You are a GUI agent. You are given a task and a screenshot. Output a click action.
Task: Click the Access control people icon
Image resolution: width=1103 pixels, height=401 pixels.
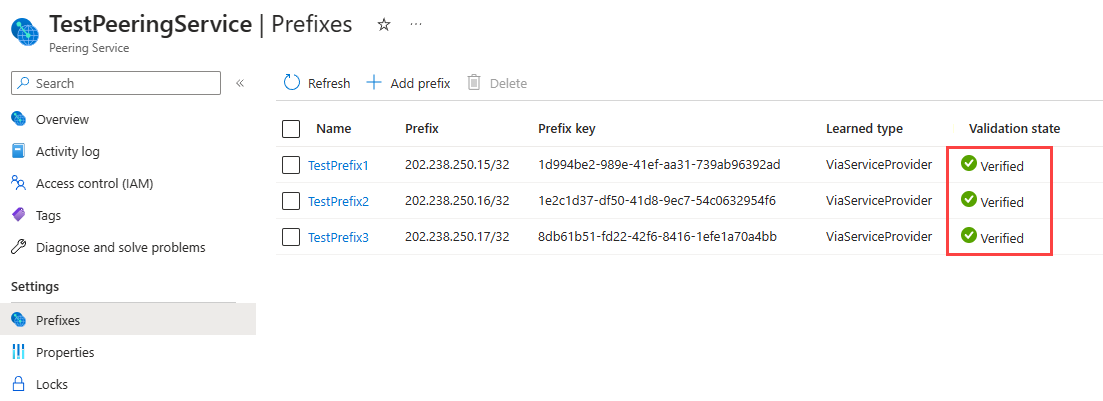[x=19, y=184]
